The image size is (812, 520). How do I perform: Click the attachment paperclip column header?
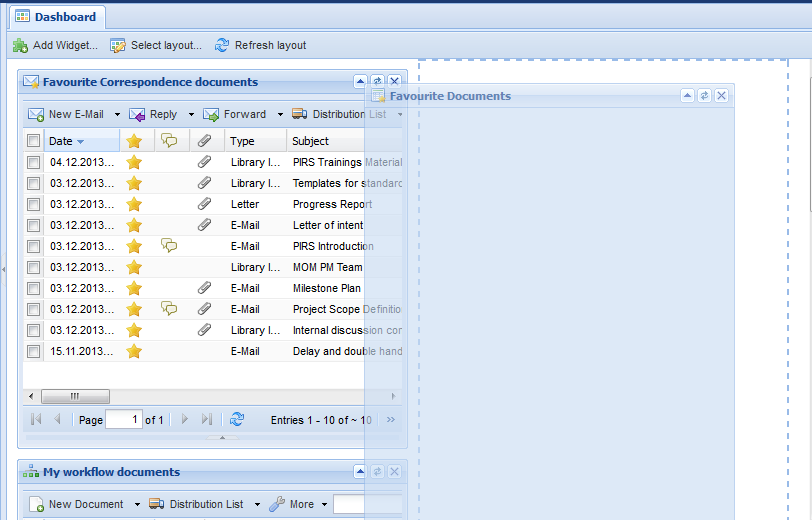click(205, 141)
